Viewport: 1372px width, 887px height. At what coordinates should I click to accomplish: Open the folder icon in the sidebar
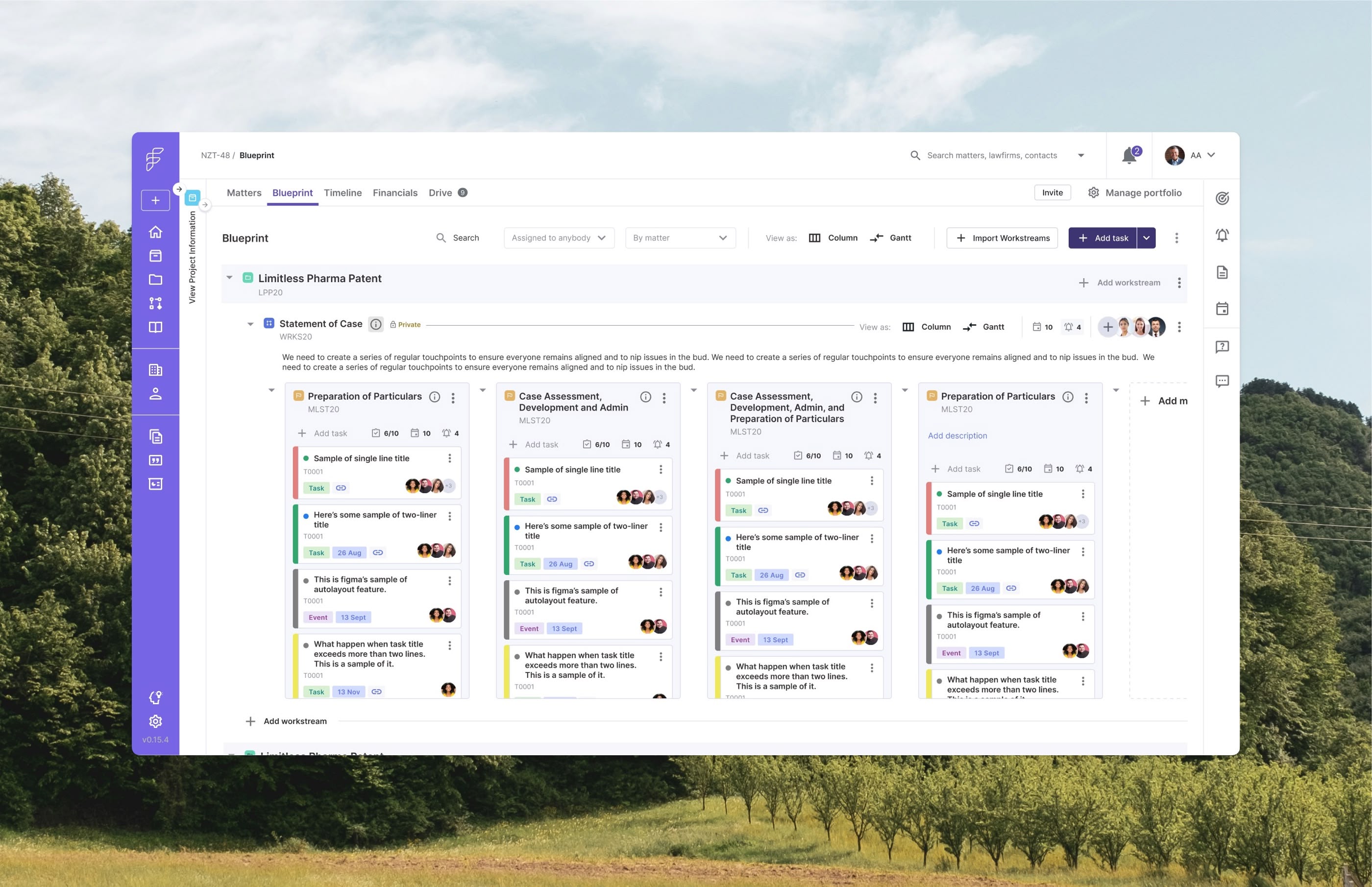(155, 279)
